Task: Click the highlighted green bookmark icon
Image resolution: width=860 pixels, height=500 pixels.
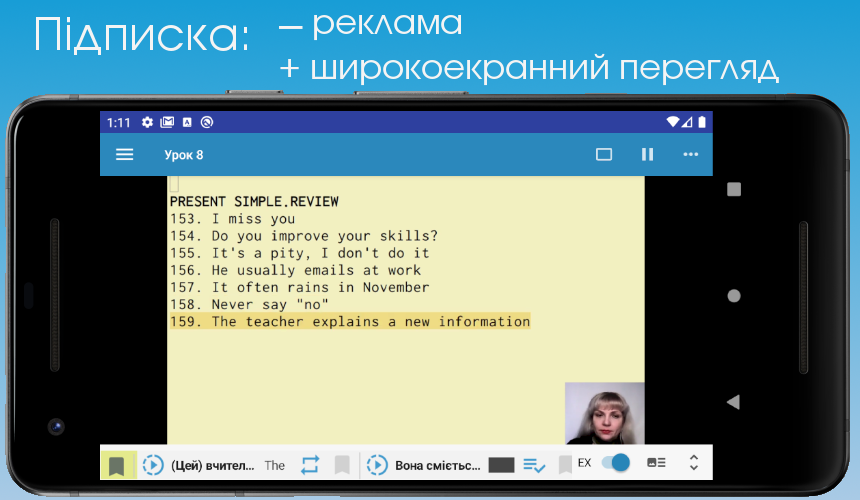Action: click(x=116, y=465)
